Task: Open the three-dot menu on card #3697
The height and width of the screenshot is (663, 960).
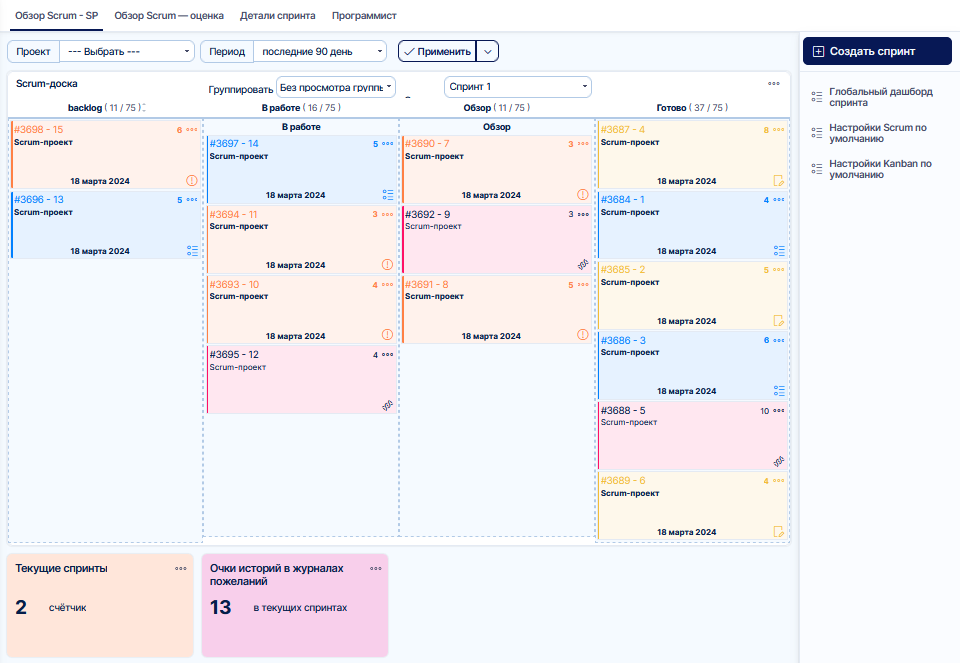Action: click(x=388, y=144)
